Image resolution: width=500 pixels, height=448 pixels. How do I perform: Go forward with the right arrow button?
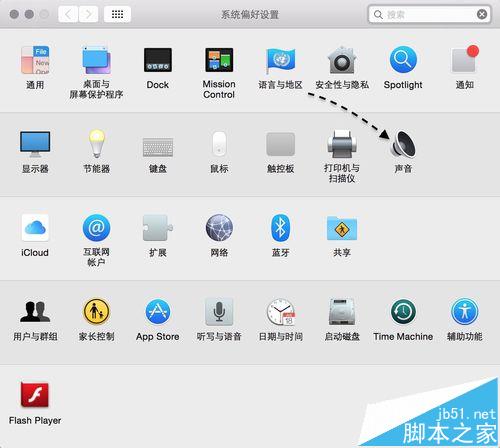pyautogui.click(x=88, y=14)
